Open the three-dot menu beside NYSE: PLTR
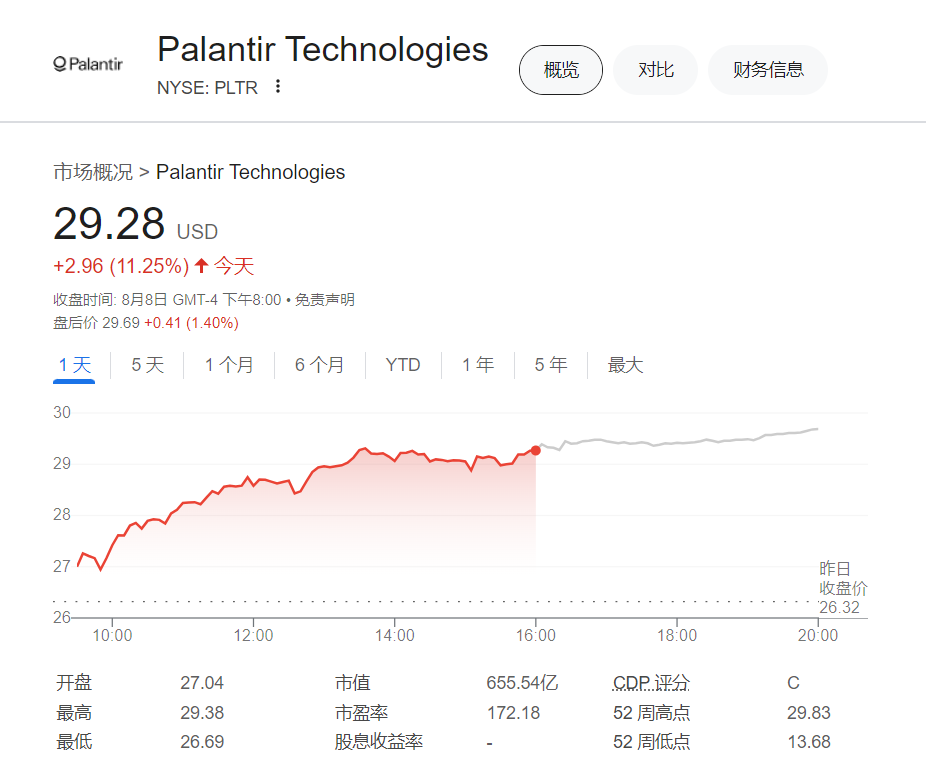The height and width of the screenshot is (775, 926). [278, 87]
